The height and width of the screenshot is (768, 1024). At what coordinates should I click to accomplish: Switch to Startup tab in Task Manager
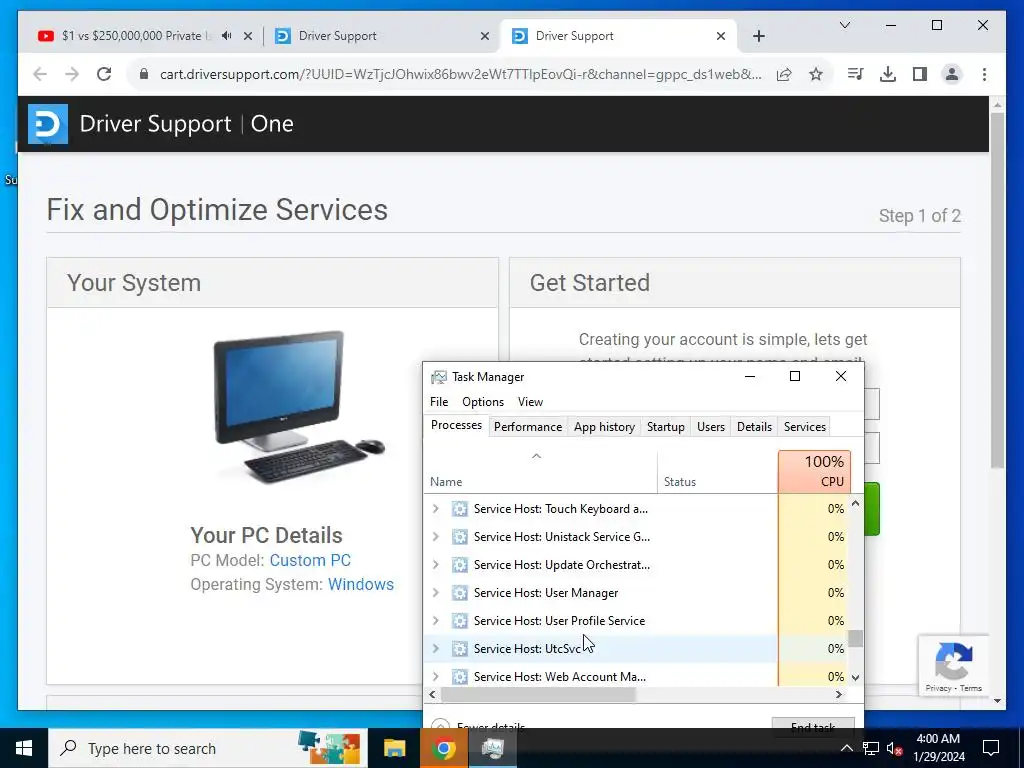pyautogui.click(x=665, y=426)
